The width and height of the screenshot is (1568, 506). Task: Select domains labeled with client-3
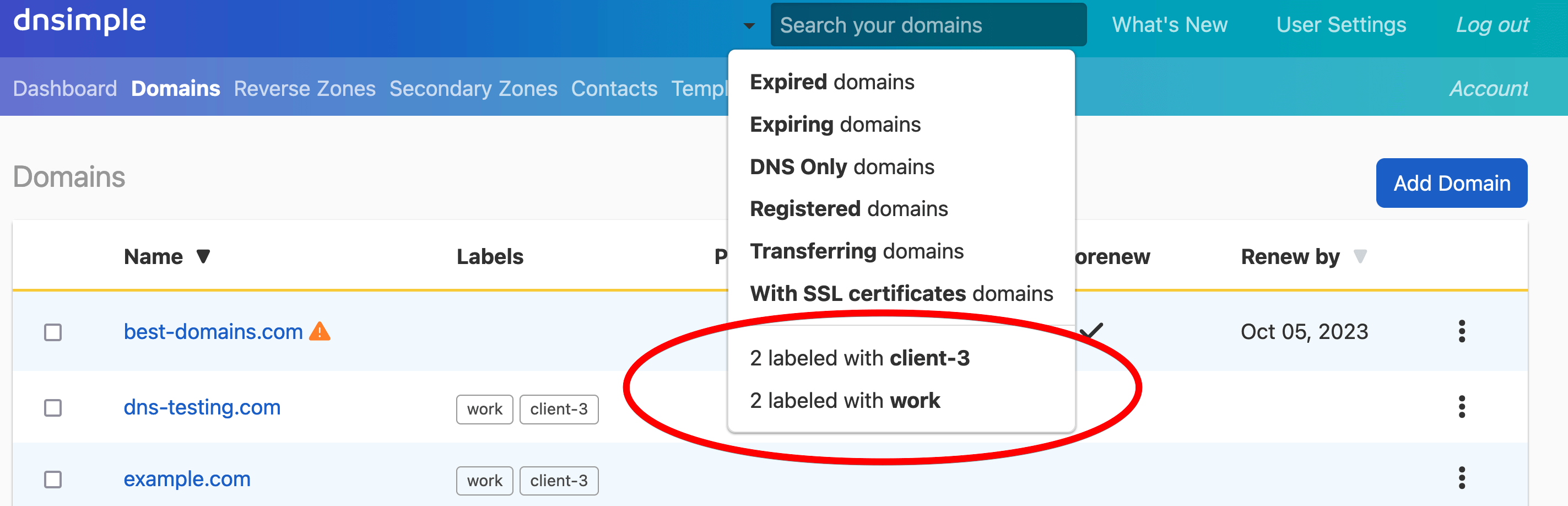point(859,358)
